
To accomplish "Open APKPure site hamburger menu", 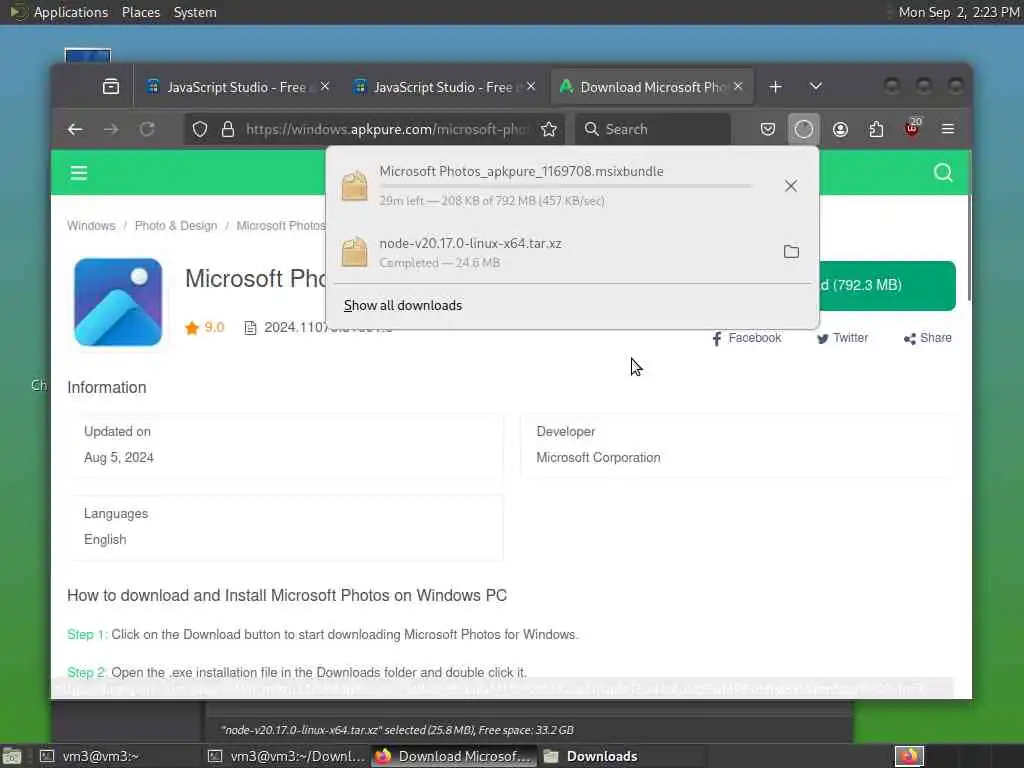I will pyautogui.click(x=79, y=173).
